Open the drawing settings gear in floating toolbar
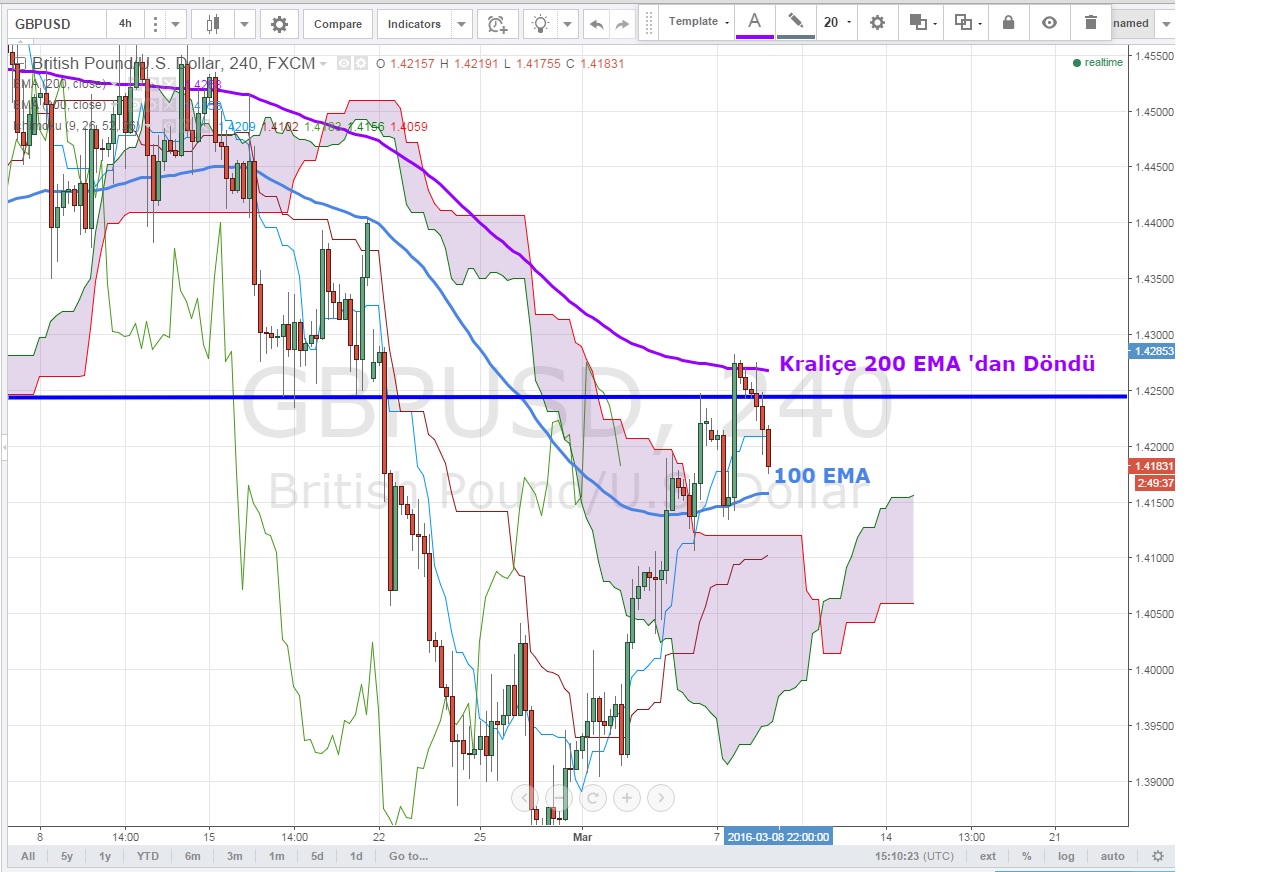 (877, 22)
